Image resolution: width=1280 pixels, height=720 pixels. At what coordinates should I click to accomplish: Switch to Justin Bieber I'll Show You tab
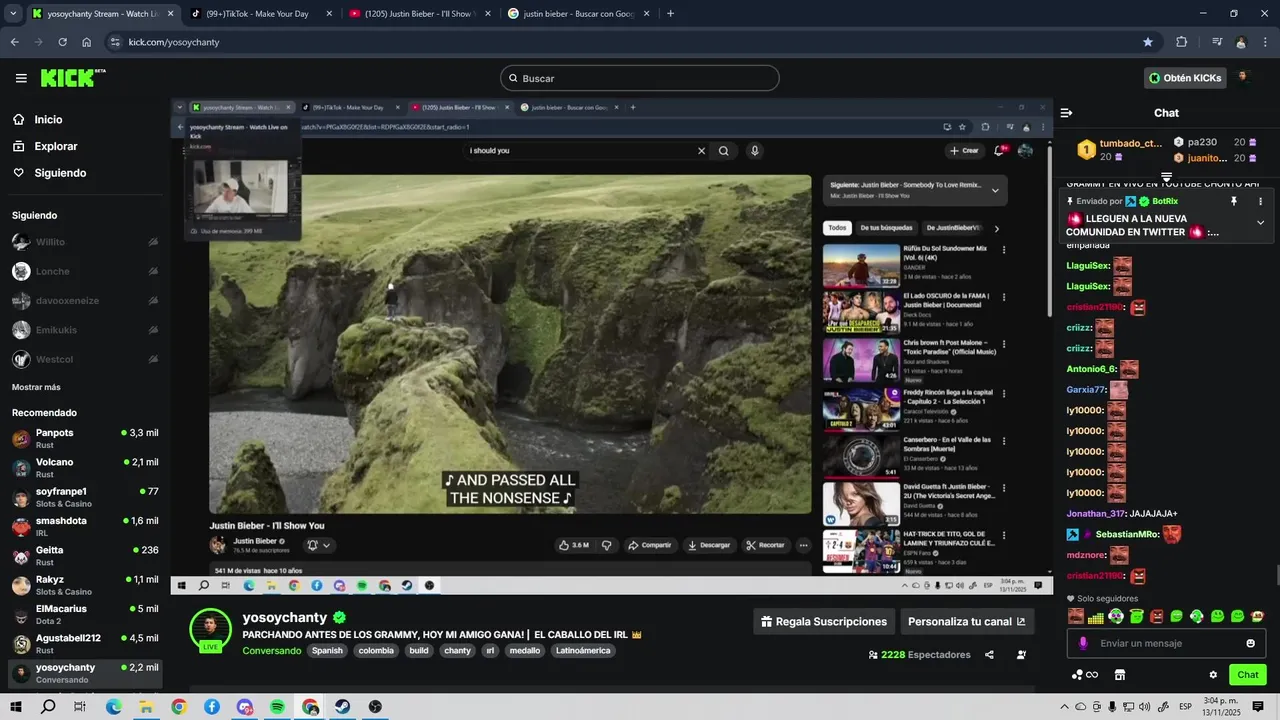[418, 14]
